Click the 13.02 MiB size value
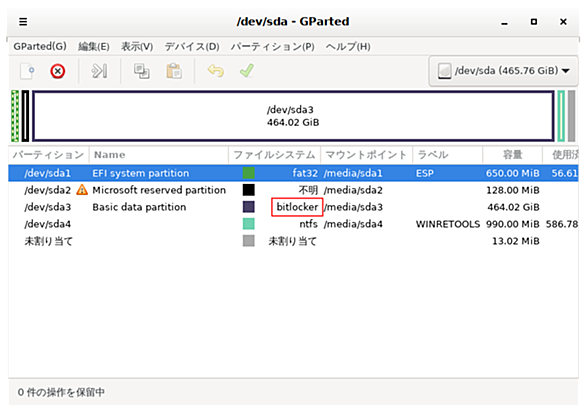This screenshot has width=586, height=413. [x=516, y=241]
